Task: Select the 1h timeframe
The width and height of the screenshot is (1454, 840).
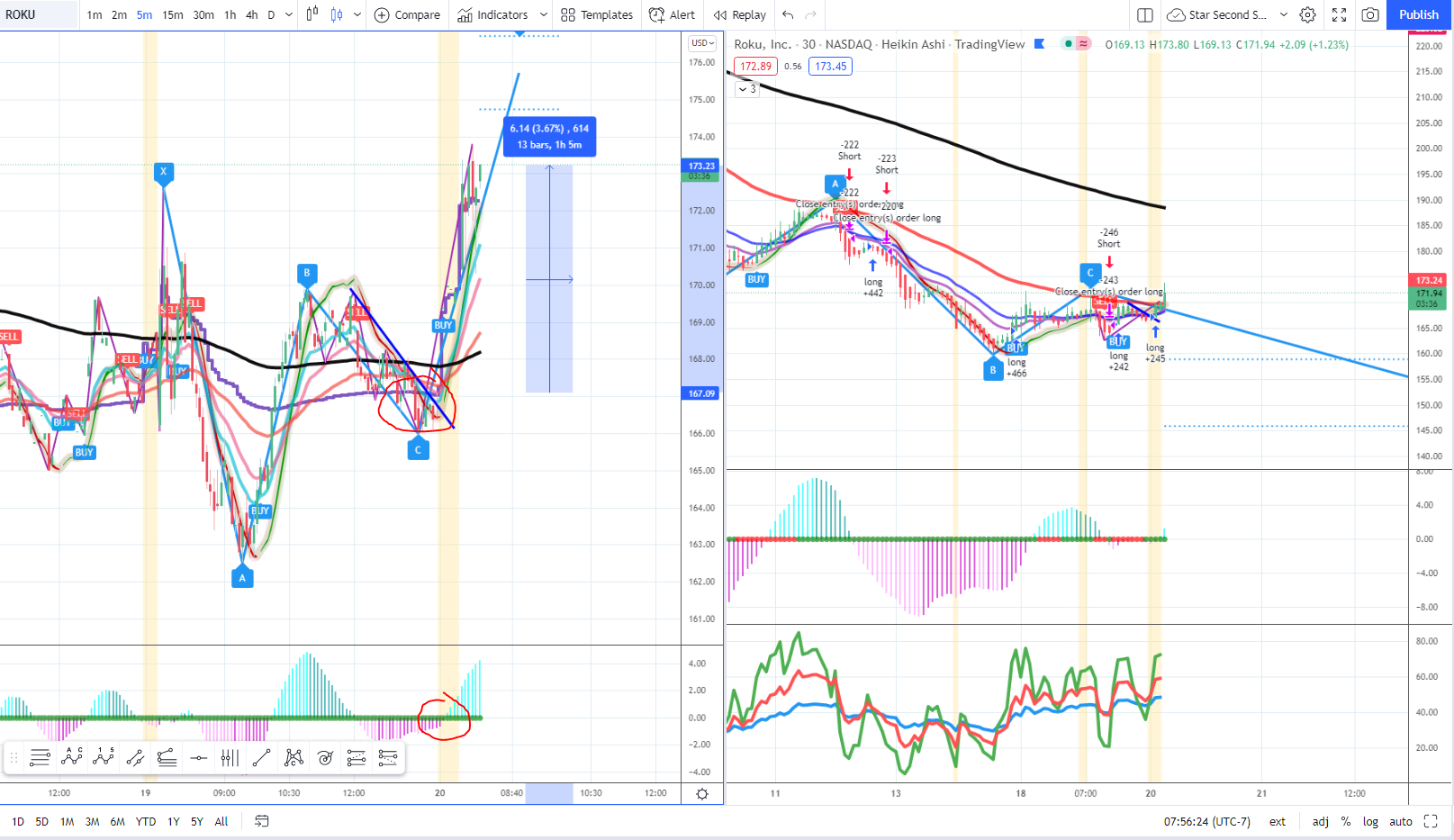Action: (x=230, y=14)
